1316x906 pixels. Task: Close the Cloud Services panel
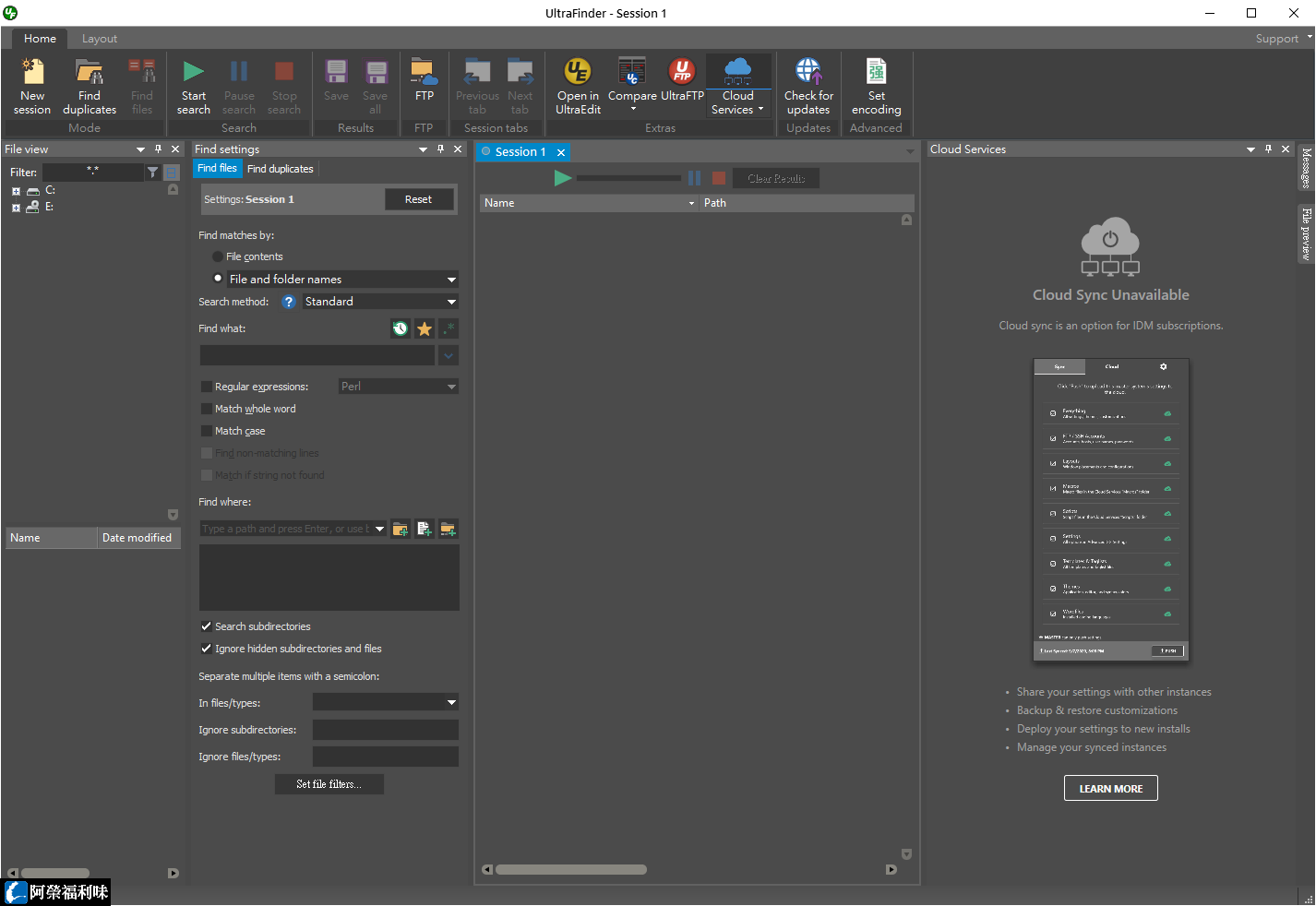(1286, 149)
